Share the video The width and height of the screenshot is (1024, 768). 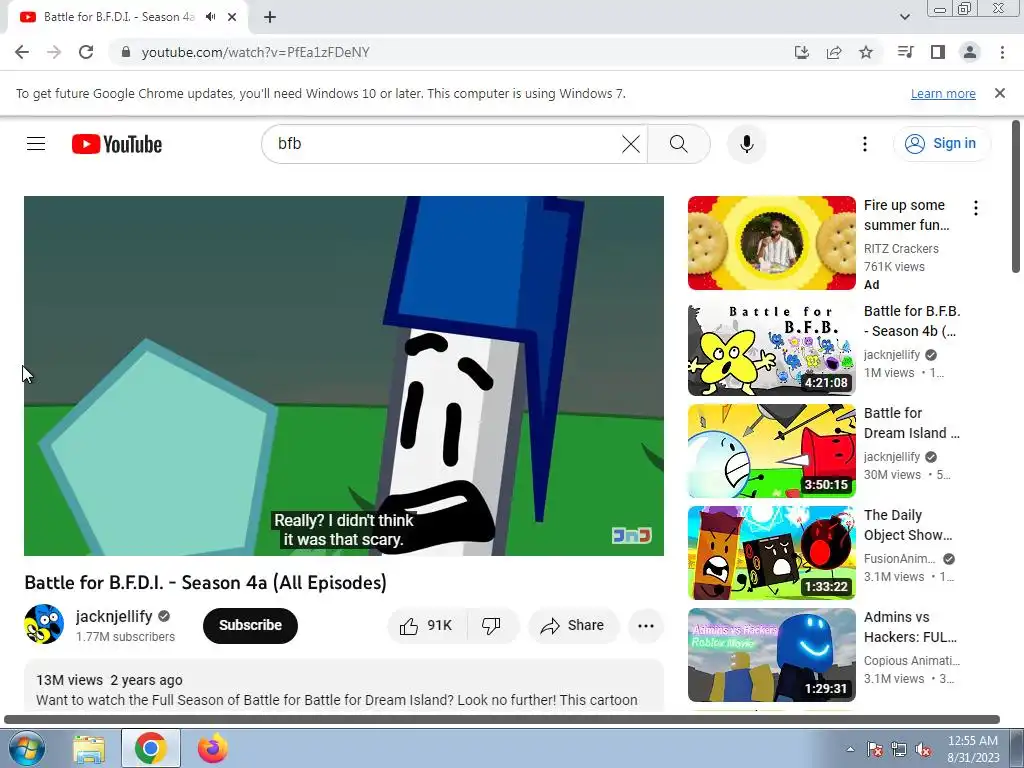pos(573,626)
